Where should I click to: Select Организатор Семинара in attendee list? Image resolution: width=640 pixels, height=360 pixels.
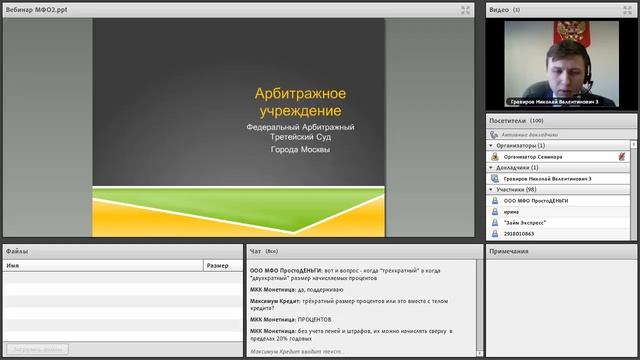pyautogui.click(x=558, y=157)
